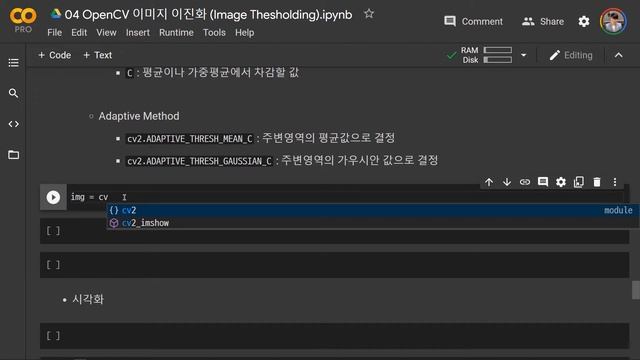Add a comment to the cell
The width and height of the screenshot is (640, 360).
(x=543, y=182)
